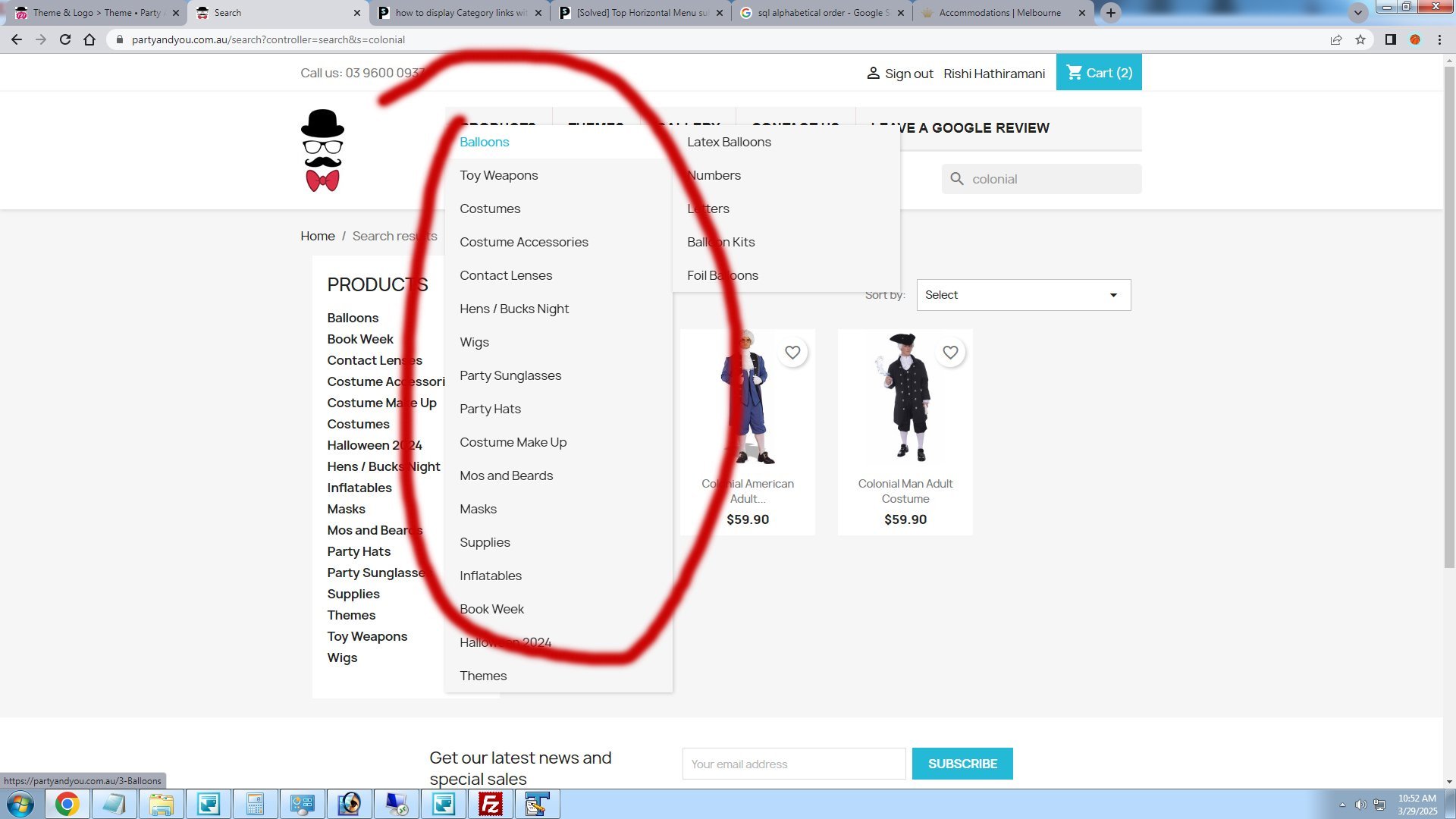
Task: Open Chrome three-dot menu
Action: pyautogui.click(x=1439, y=39)
